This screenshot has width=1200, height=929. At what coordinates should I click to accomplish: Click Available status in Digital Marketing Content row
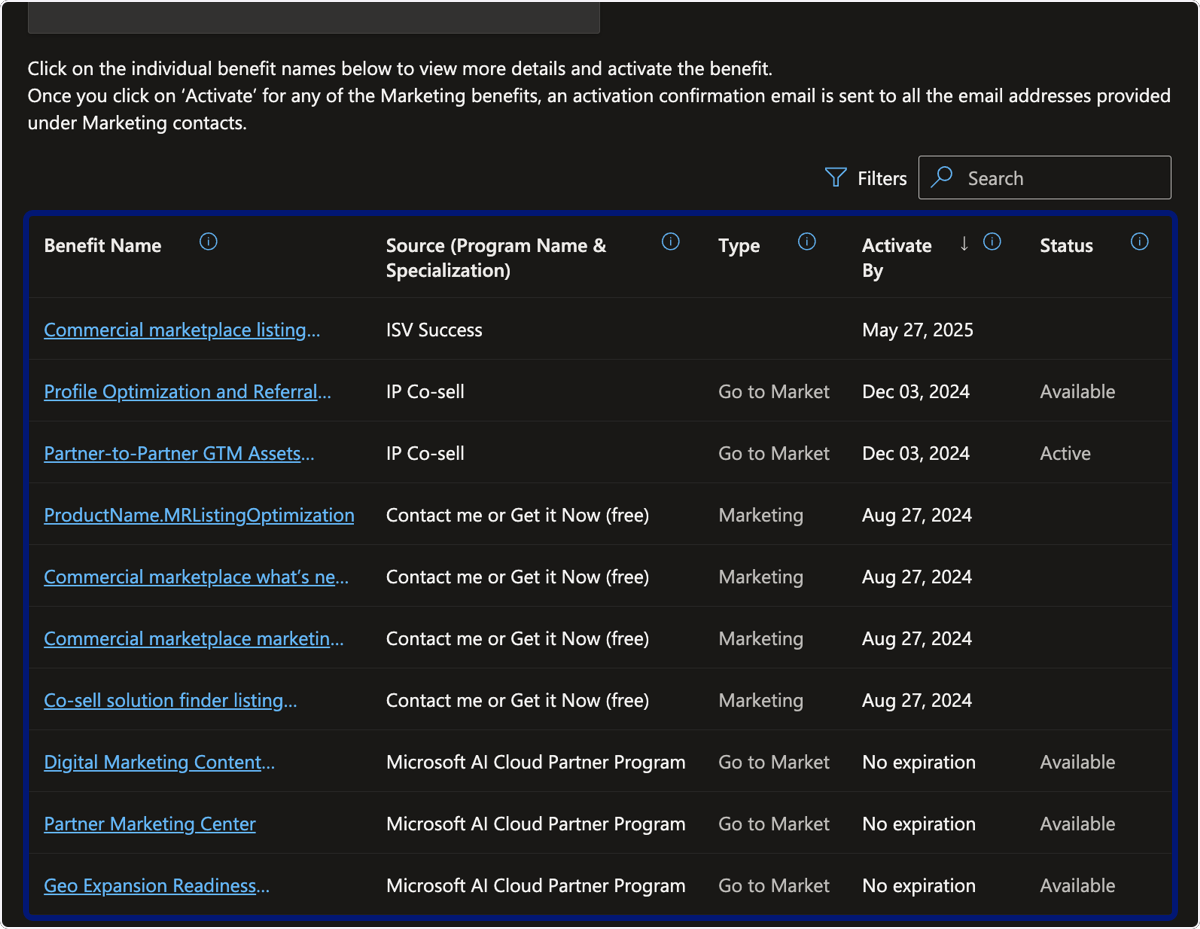[x=1077, y=763]
